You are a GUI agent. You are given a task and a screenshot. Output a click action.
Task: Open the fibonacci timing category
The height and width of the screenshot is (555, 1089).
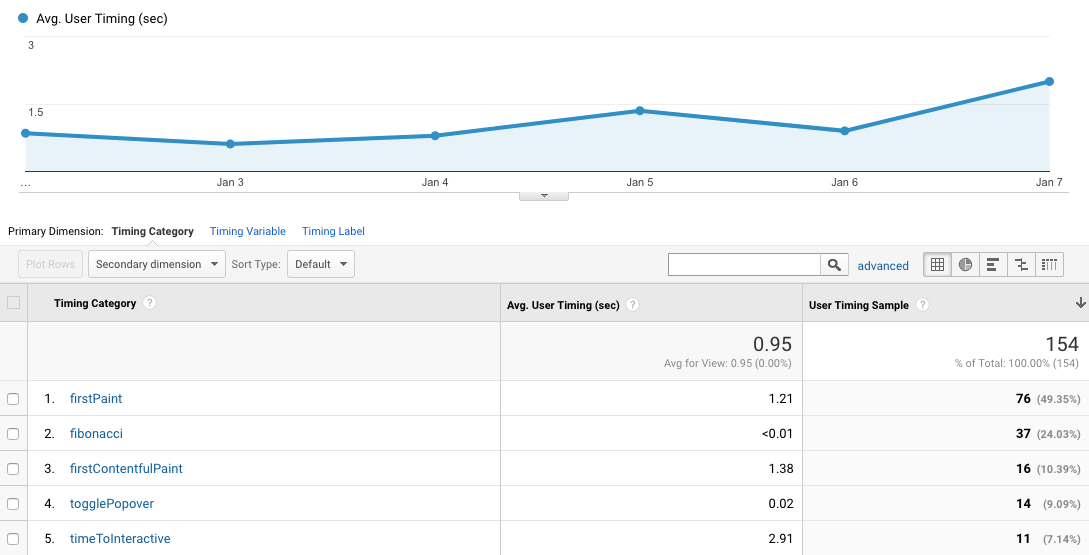(96, 433)
